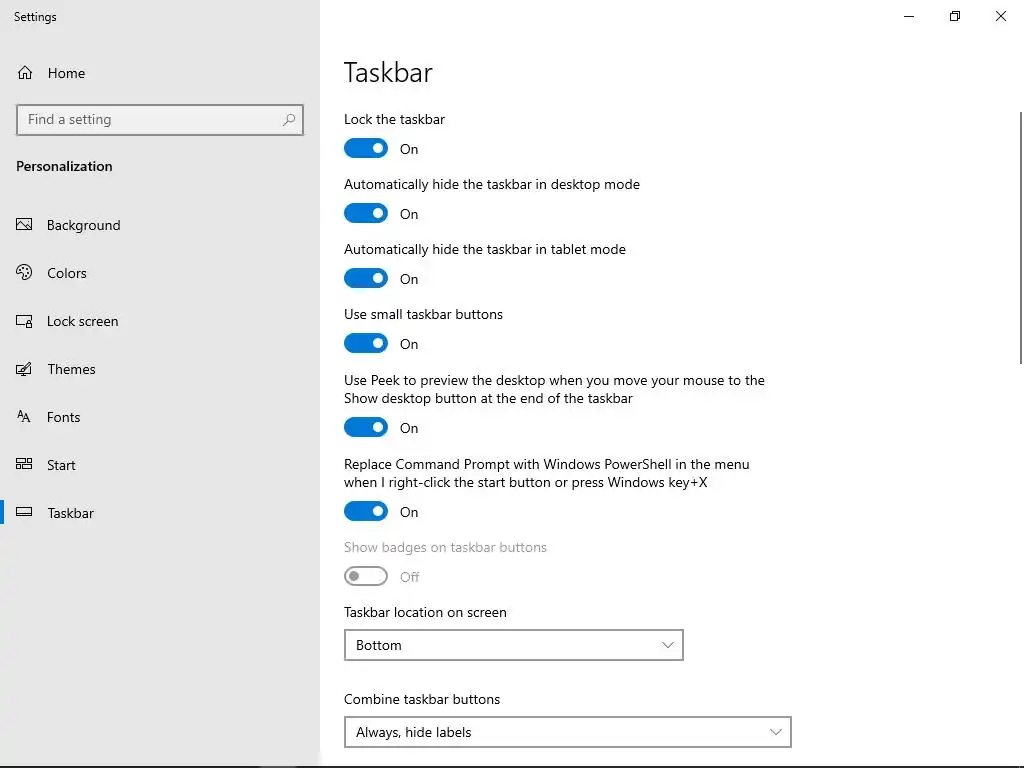This screenshot has width=1024, height=768.
Task: Go to Lock screen settings
Action: coord(82,321)
